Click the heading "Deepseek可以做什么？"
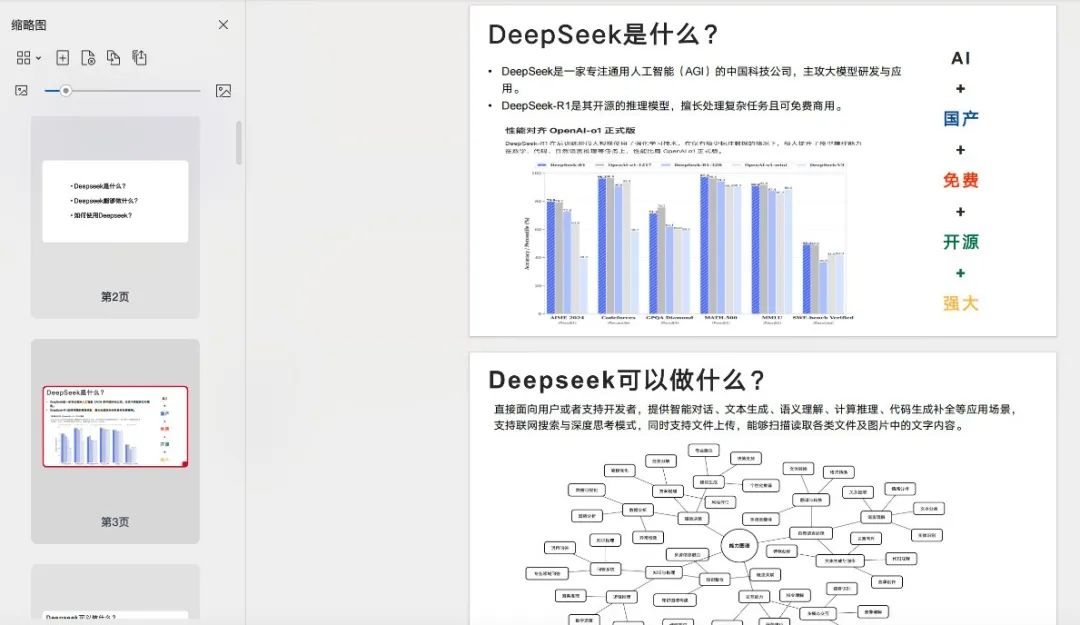 (627, 380)
